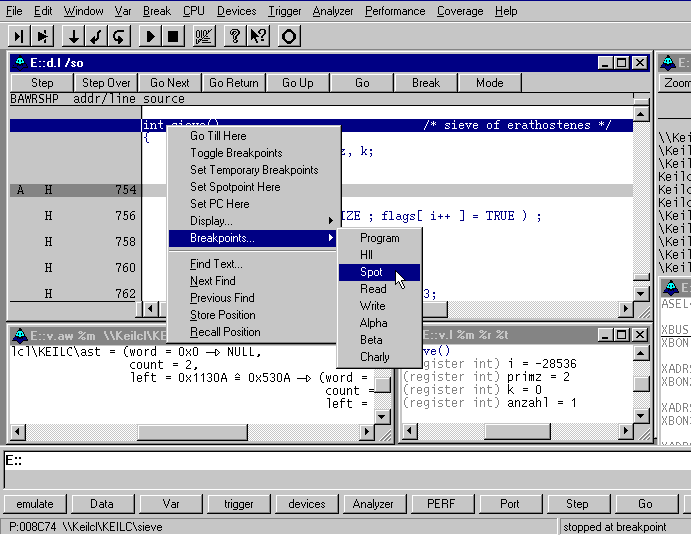Open the CPU menu
The width and height of the screenshot is (691, 535).
(x=193, y=11)
